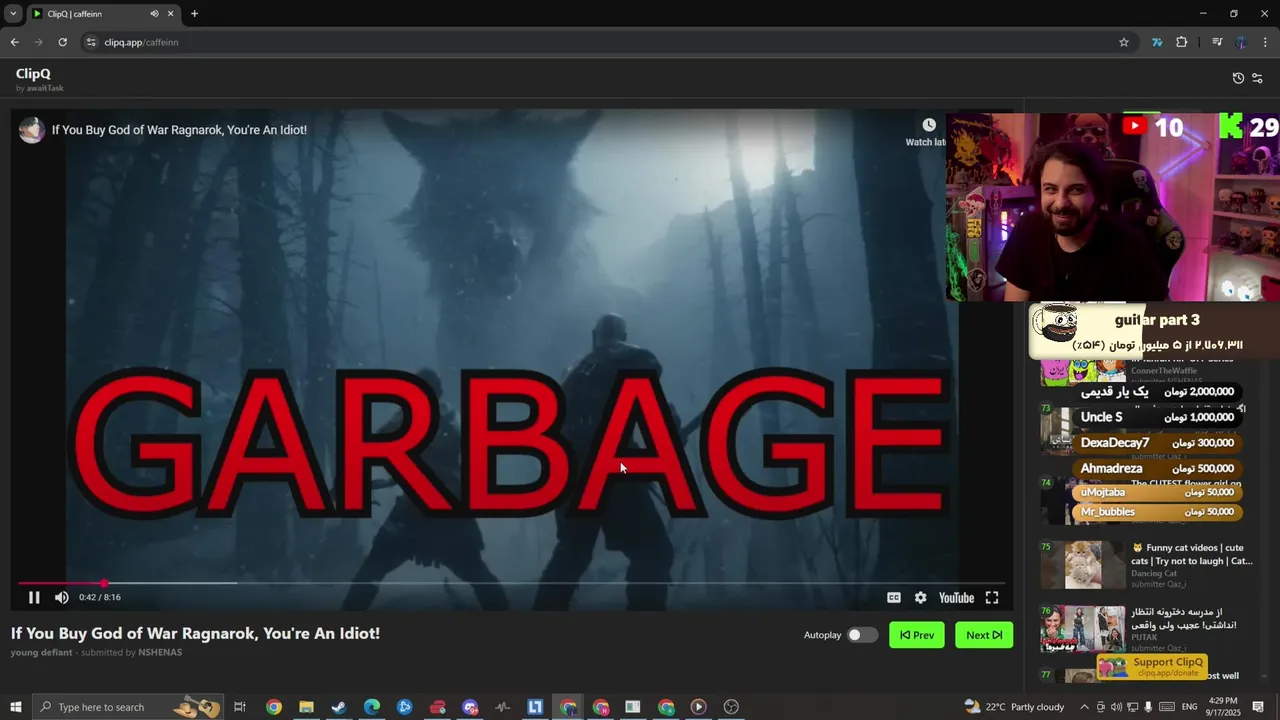The height and width of the screenshot is (720, 1280).
Task: Open Windows notification center
Action: coord(1258,707)
